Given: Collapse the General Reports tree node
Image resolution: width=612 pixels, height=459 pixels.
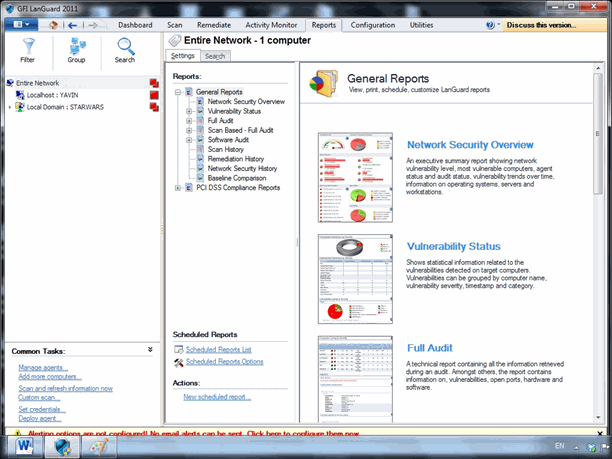Looking at the screenshot, I should point(178,92).
